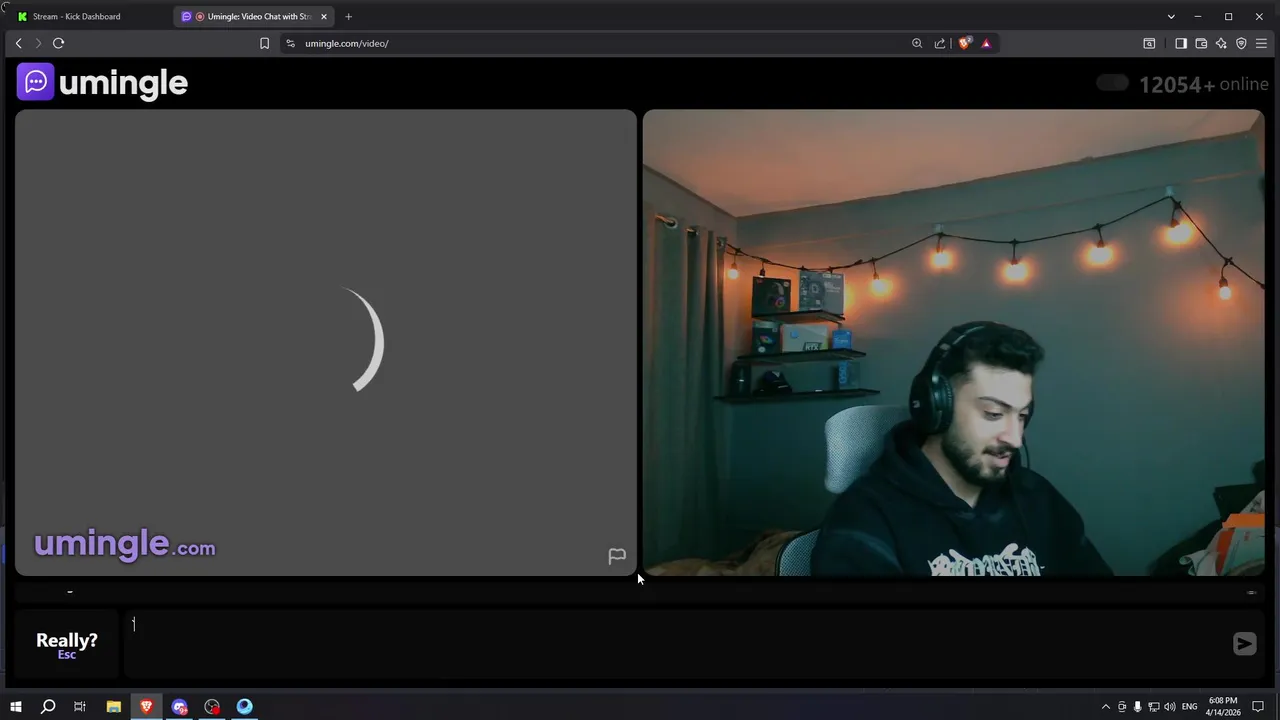Viewport: 1280px width, 720px height.
Task: Click the blue circular app taskbar icon
Action: (245, 707)
